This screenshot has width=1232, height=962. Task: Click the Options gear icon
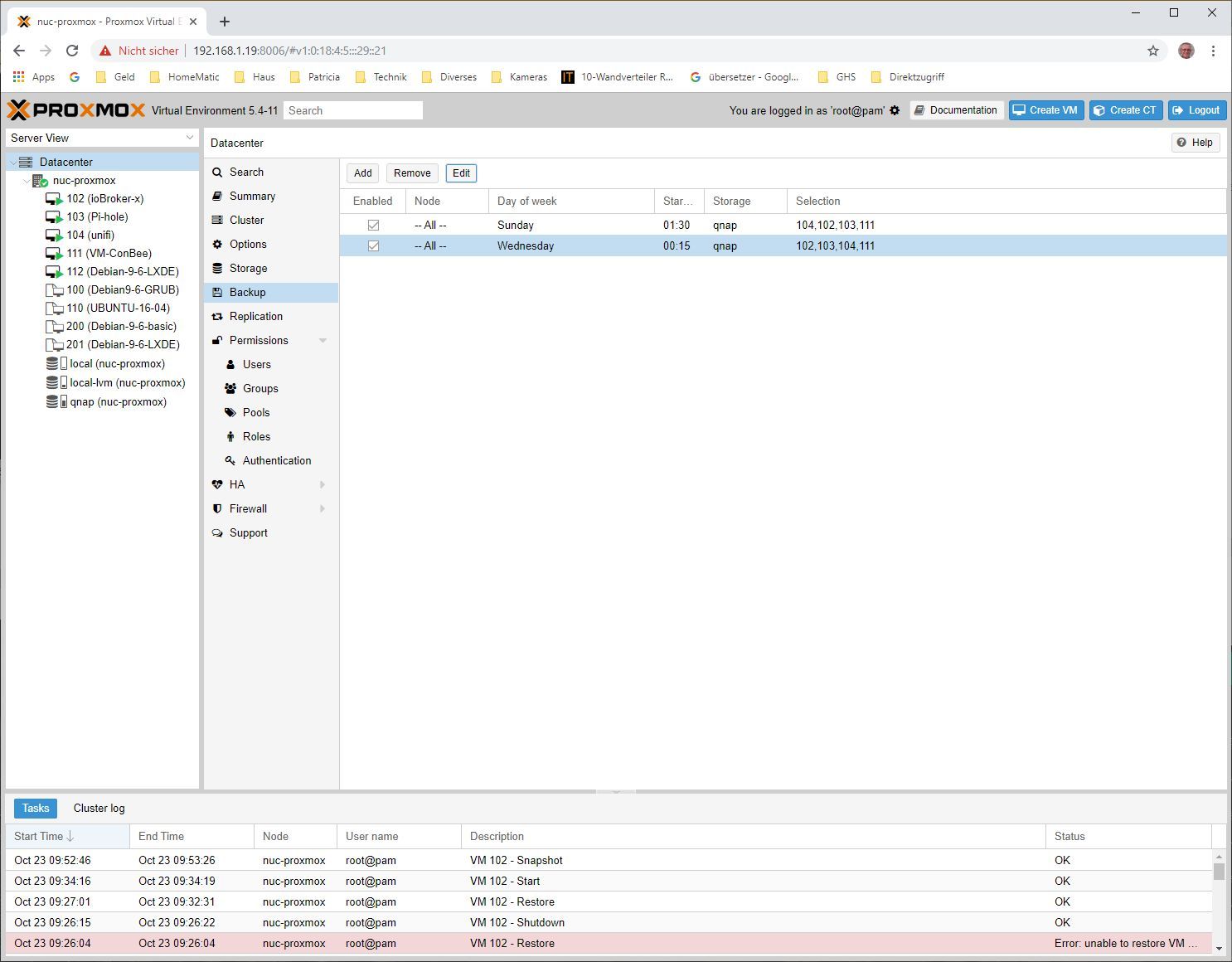pyautogui.click(x=217, y=244)
